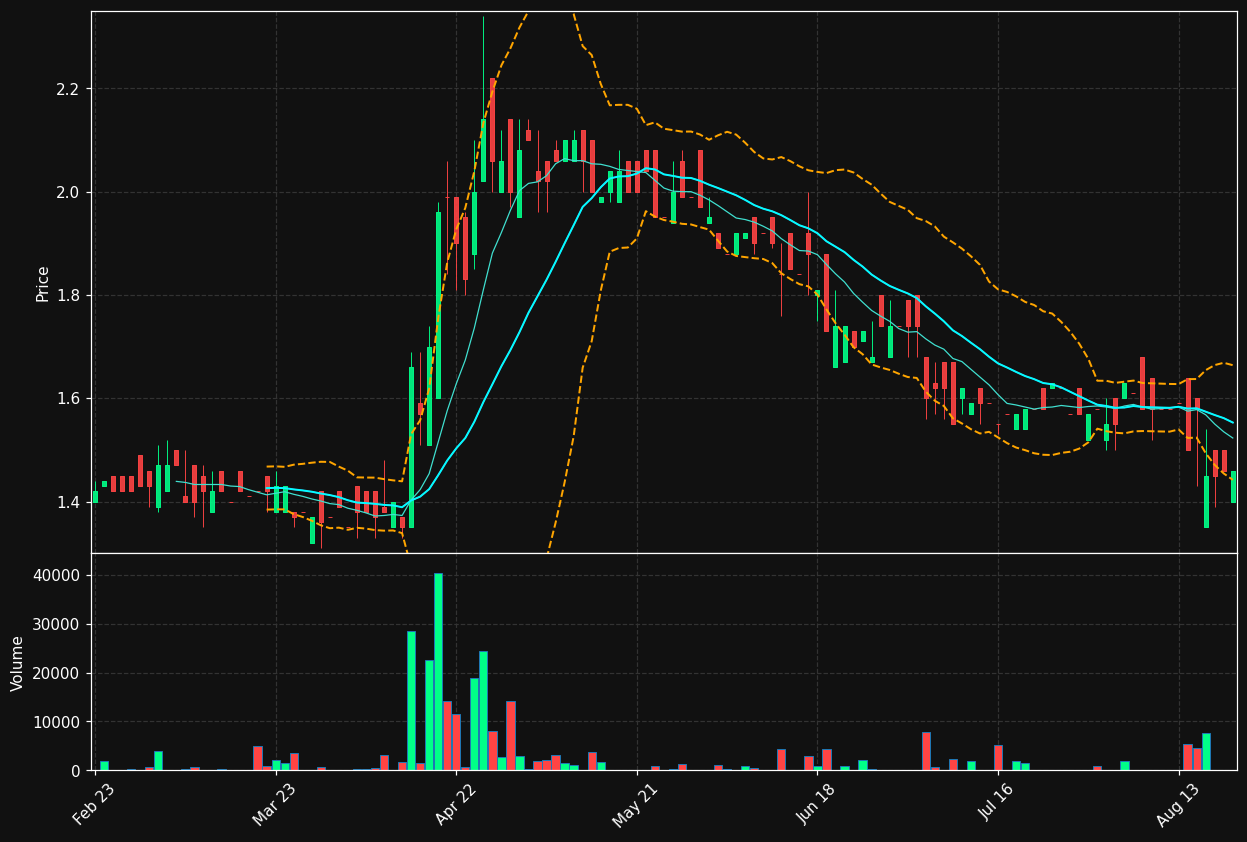1247x842 pixels.
Task: Click the 'Jul 16' date label
Action: pyautogui.click(x=996, y=804)
